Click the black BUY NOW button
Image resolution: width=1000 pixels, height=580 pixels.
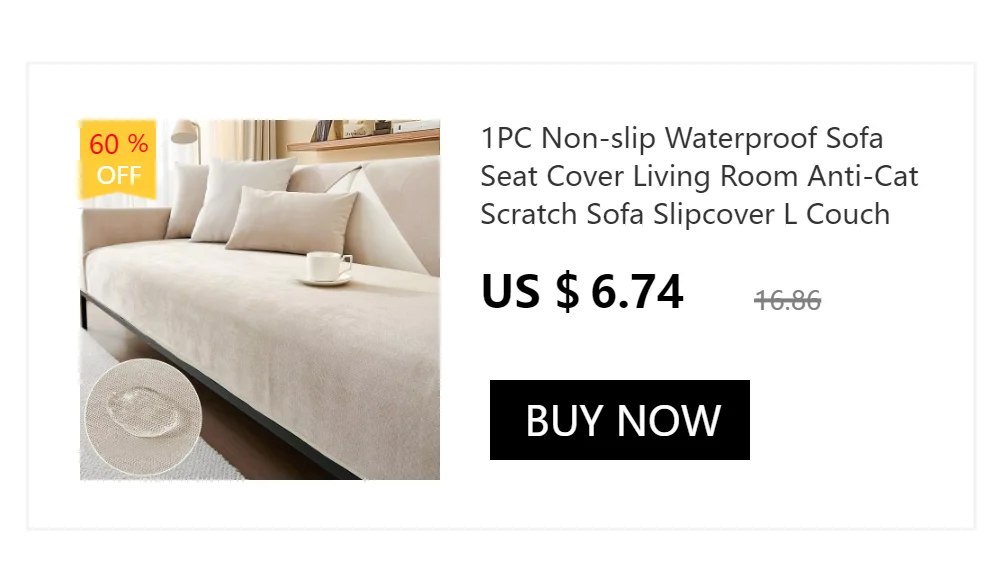pyautogui.click(x=619, y=420)
